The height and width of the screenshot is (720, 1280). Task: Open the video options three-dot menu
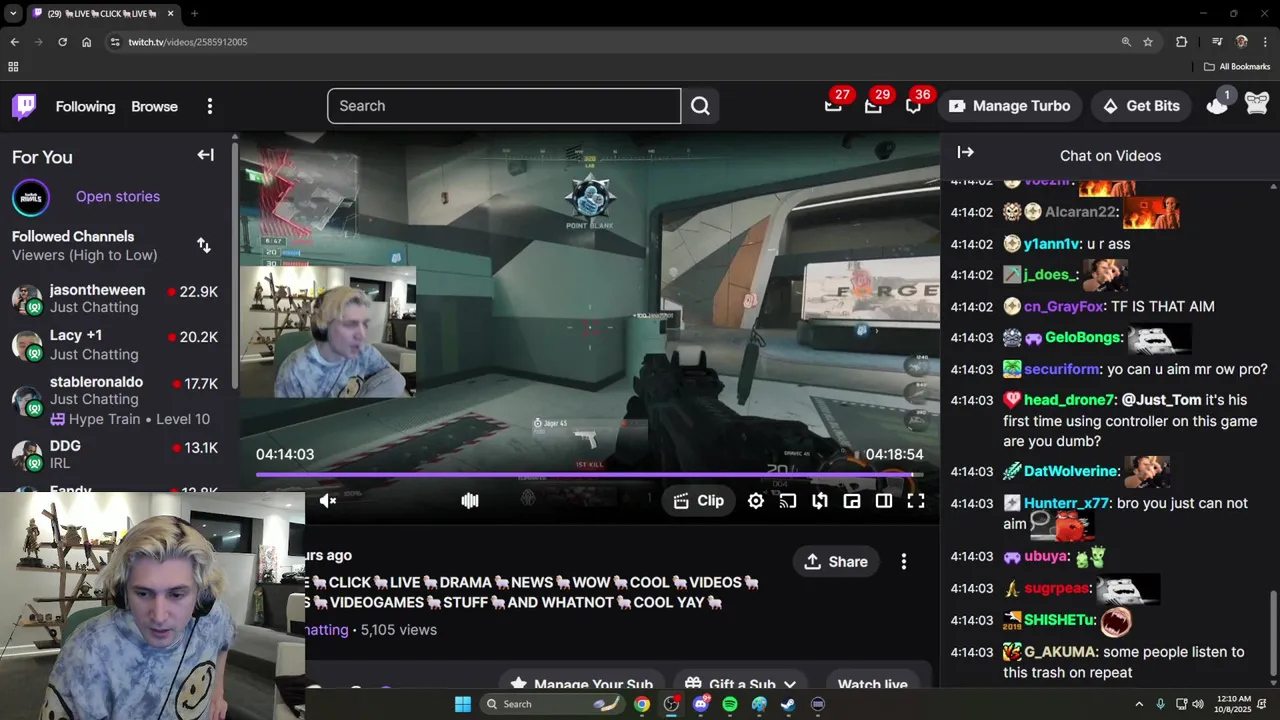click(x=904, y=562)
